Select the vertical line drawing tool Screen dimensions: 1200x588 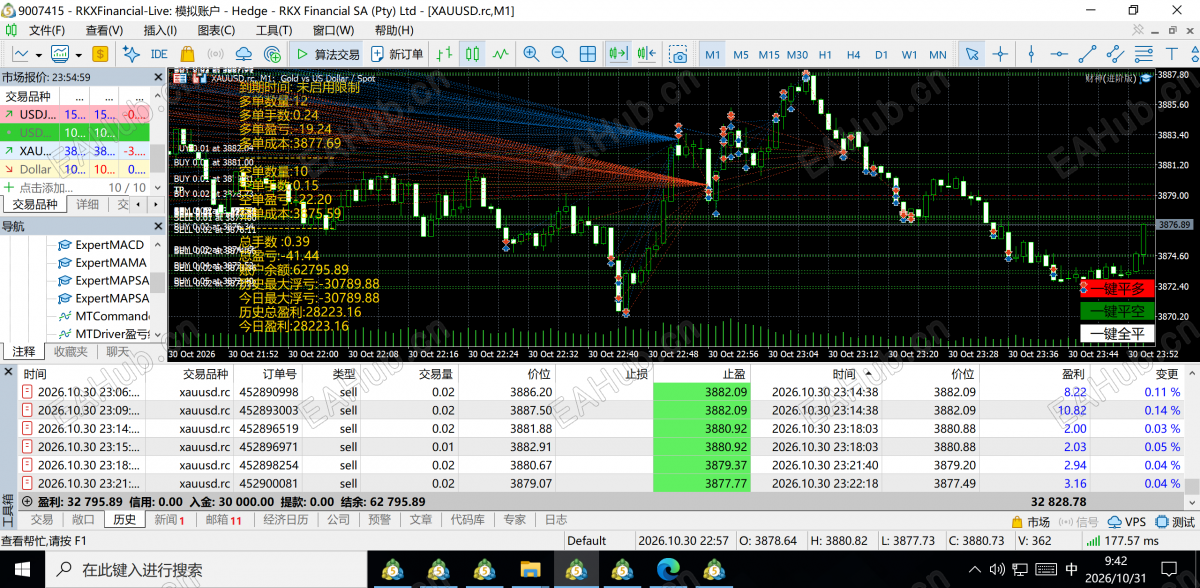(x=1029, y=54)
